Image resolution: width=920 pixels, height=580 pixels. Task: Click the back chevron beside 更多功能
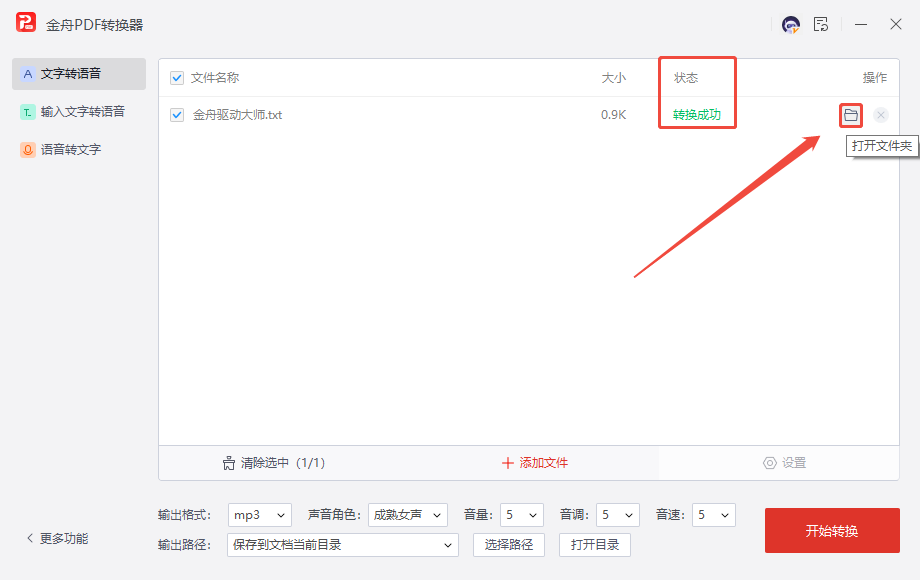click(30, 538)
